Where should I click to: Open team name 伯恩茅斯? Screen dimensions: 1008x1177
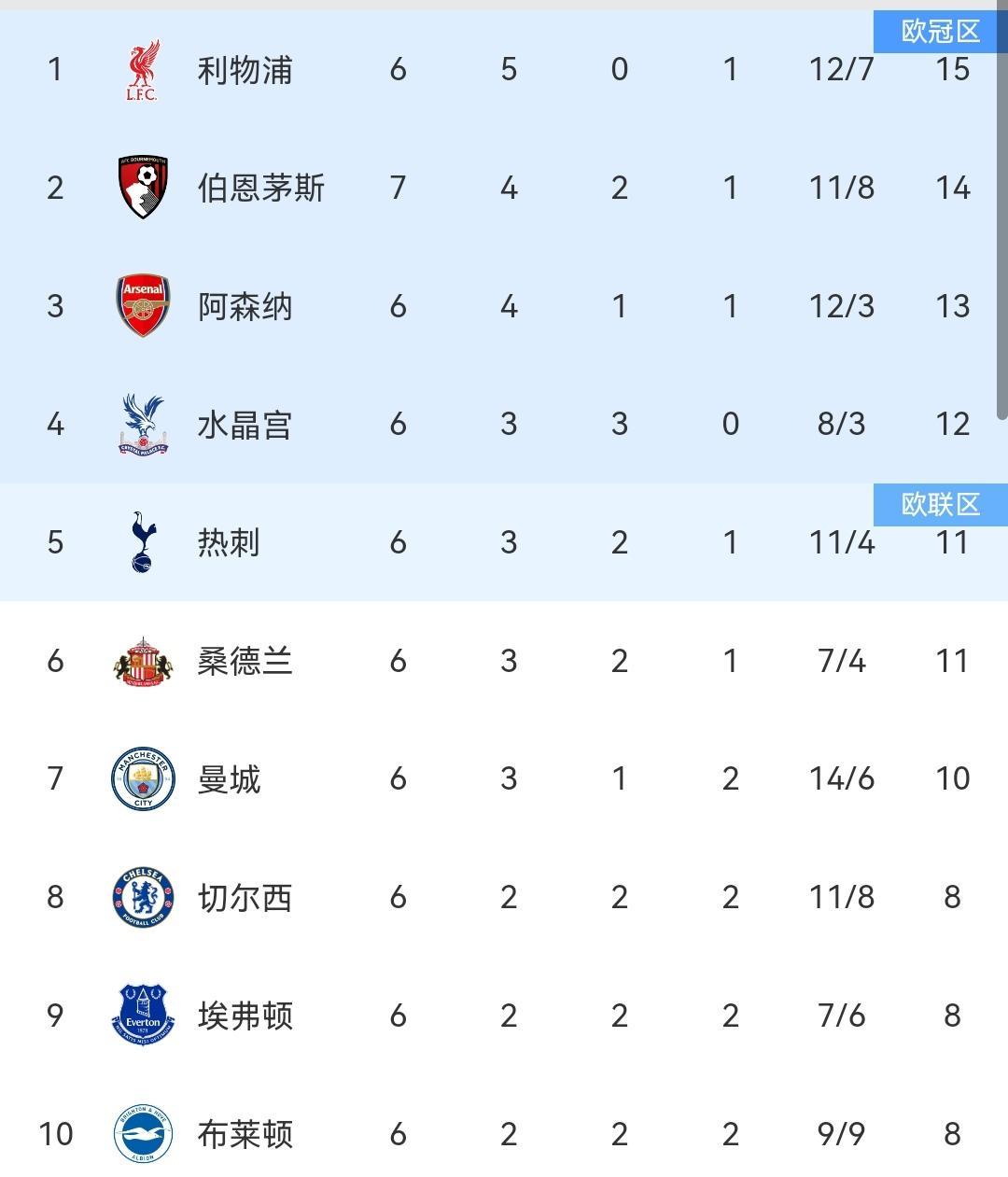260,188
